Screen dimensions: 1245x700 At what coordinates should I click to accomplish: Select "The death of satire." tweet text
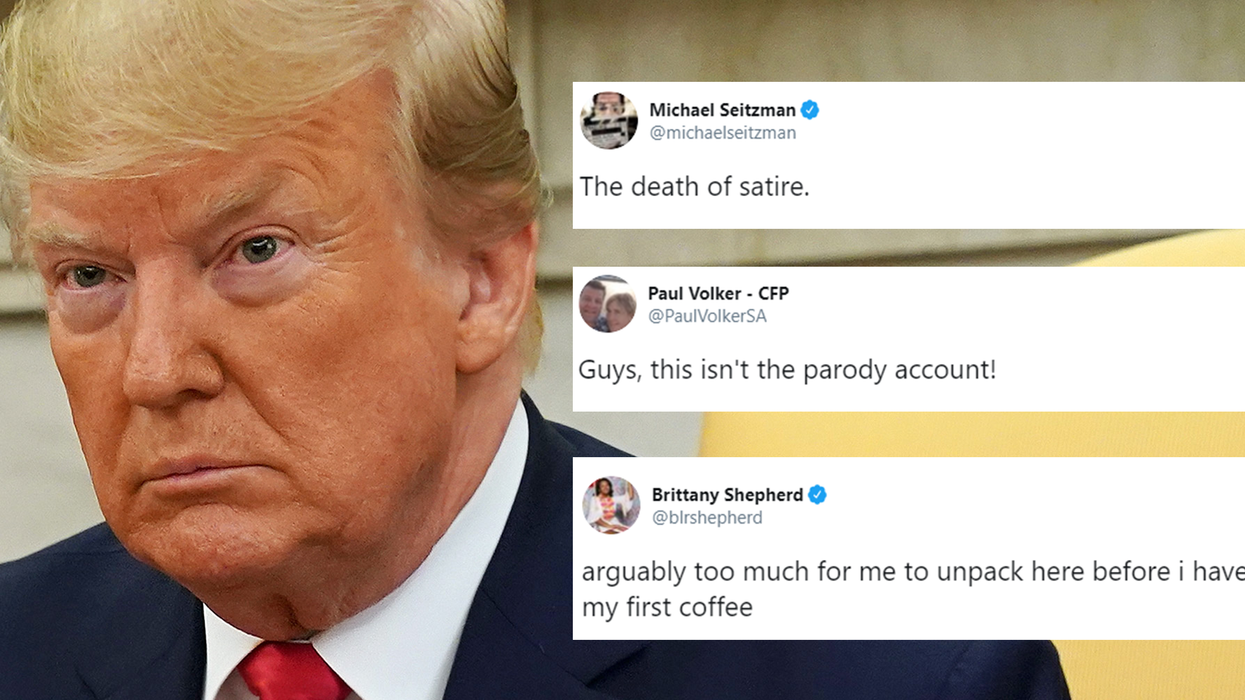point(694,186)
